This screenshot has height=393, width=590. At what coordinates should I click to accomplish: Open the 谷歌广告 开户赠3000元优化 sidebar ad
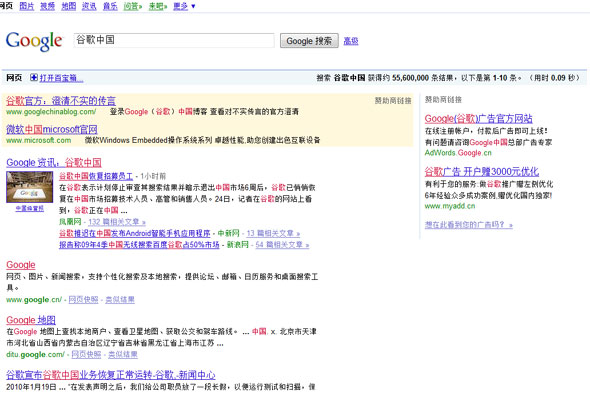(x=482, y=172)
